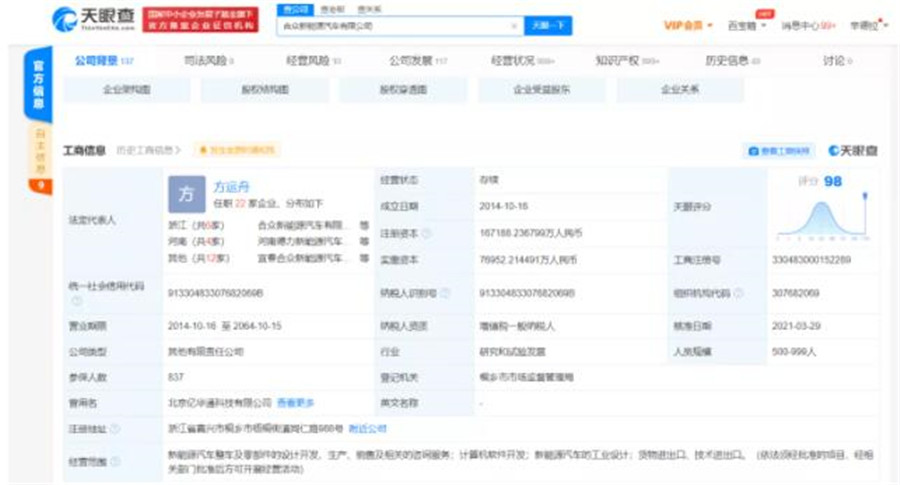This screenshot has height=485, width=900.
Task: Open the 方运舟 name link
Action: click(232, 186)
